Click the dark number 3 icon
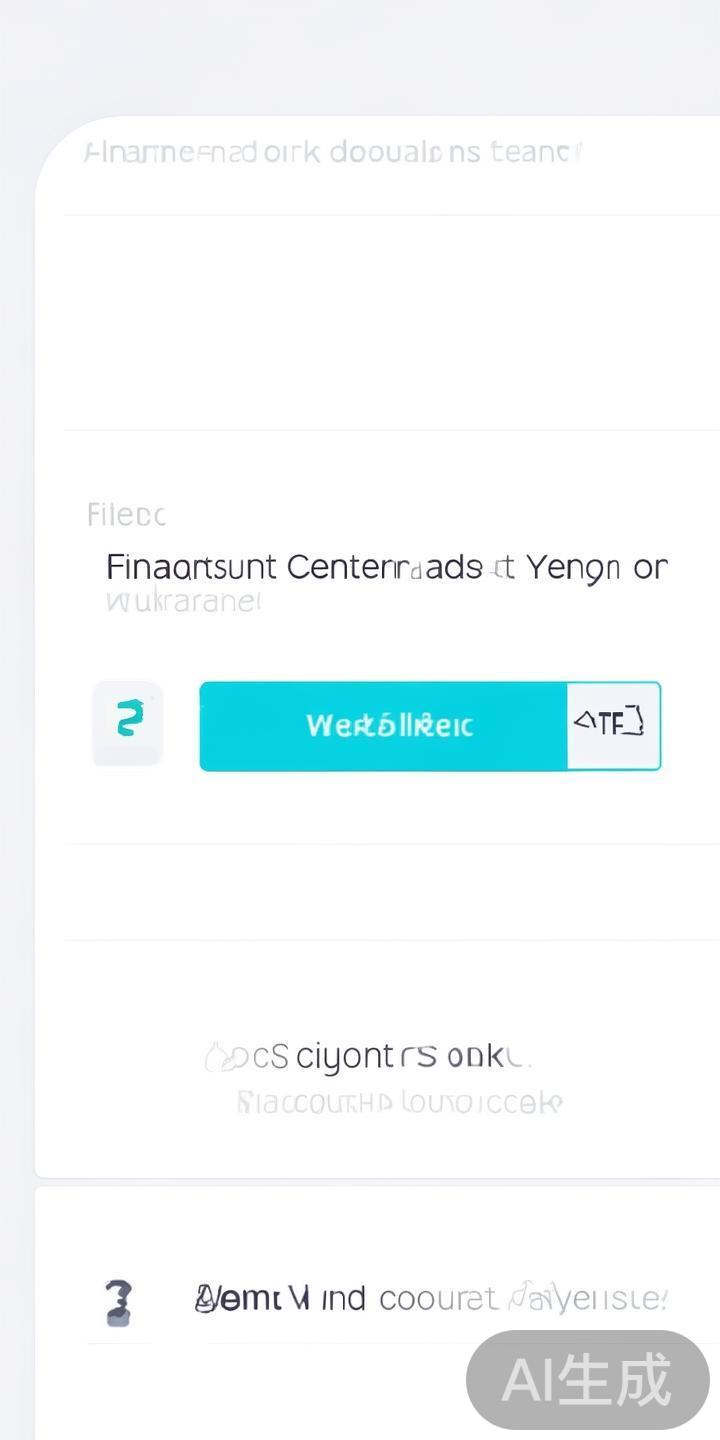The image size is (720, 1440). [118, 1302]
